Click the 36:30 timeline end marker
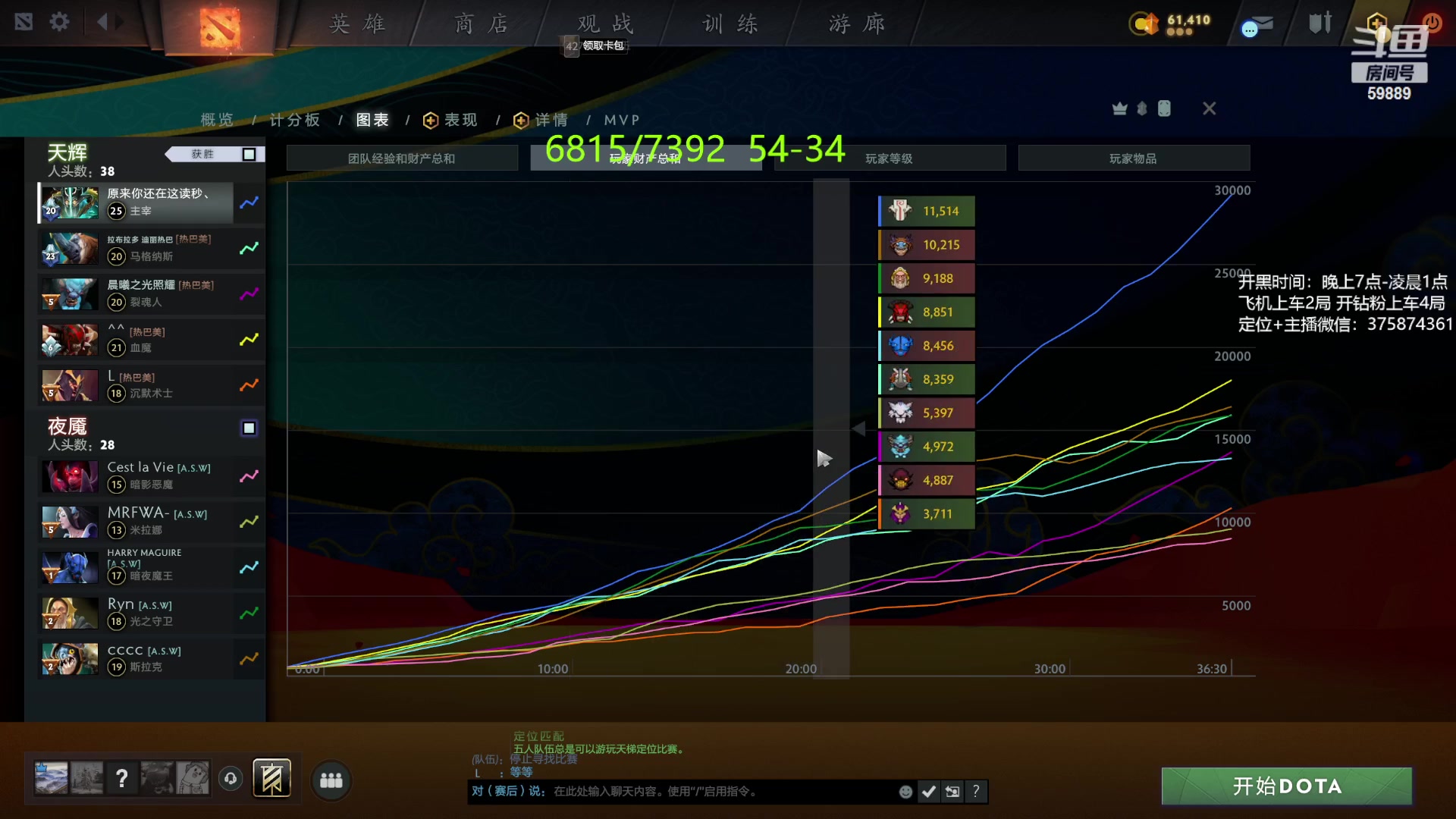The image size is (1456, 819). pos(1212,669)
